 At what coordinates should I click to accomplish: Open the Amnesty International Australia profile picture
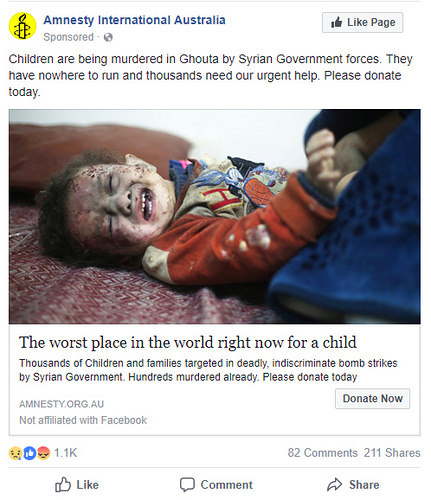coord(22,26)
